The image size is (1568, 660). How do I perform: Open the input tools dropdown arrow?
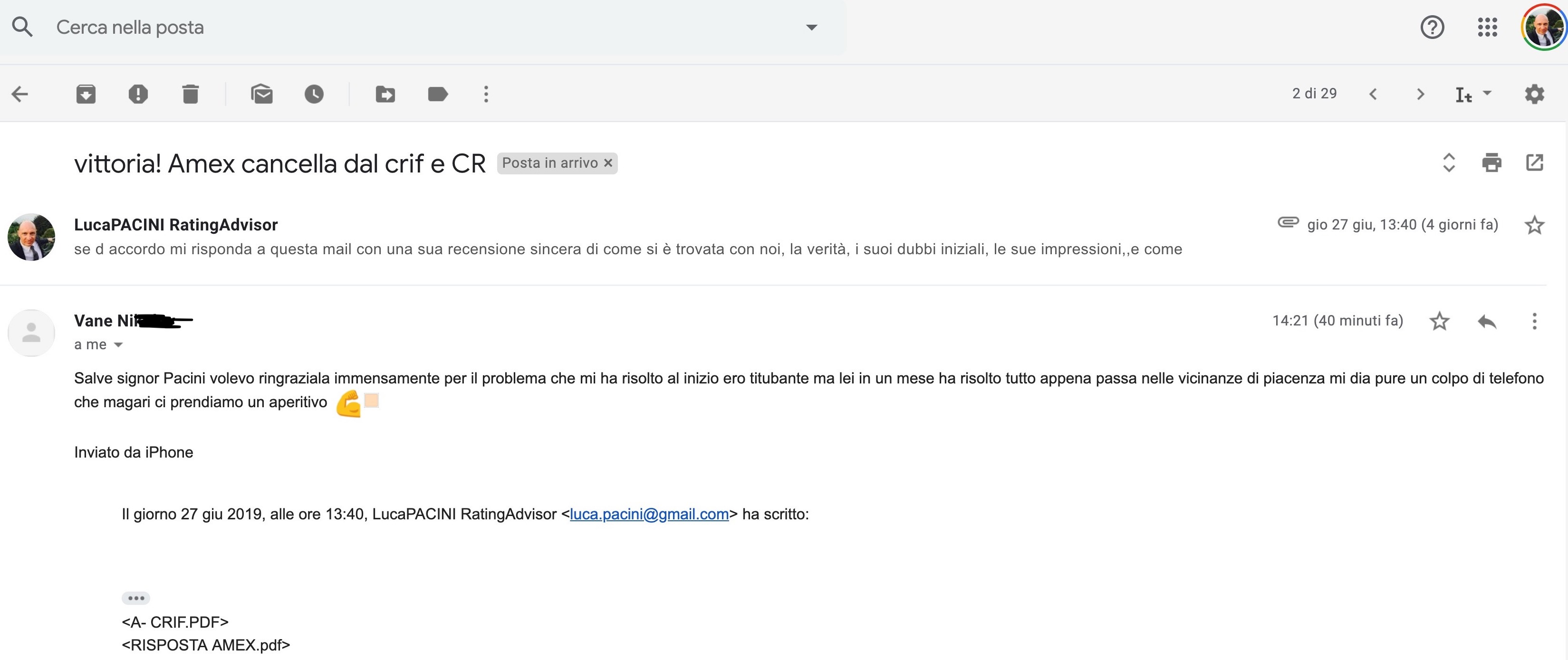[x=1487, y=93]
